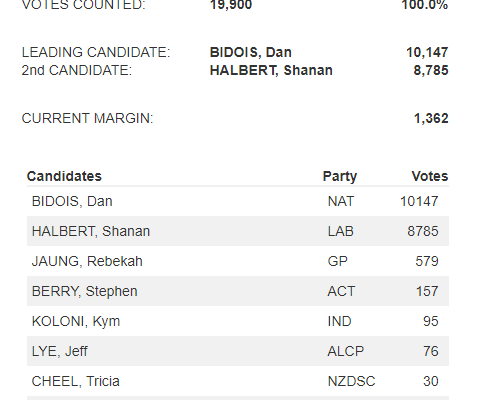This screenshot has width=488, height=400.
Task: Click the current margin value 1,362
Action: click(x=431, y=118)
